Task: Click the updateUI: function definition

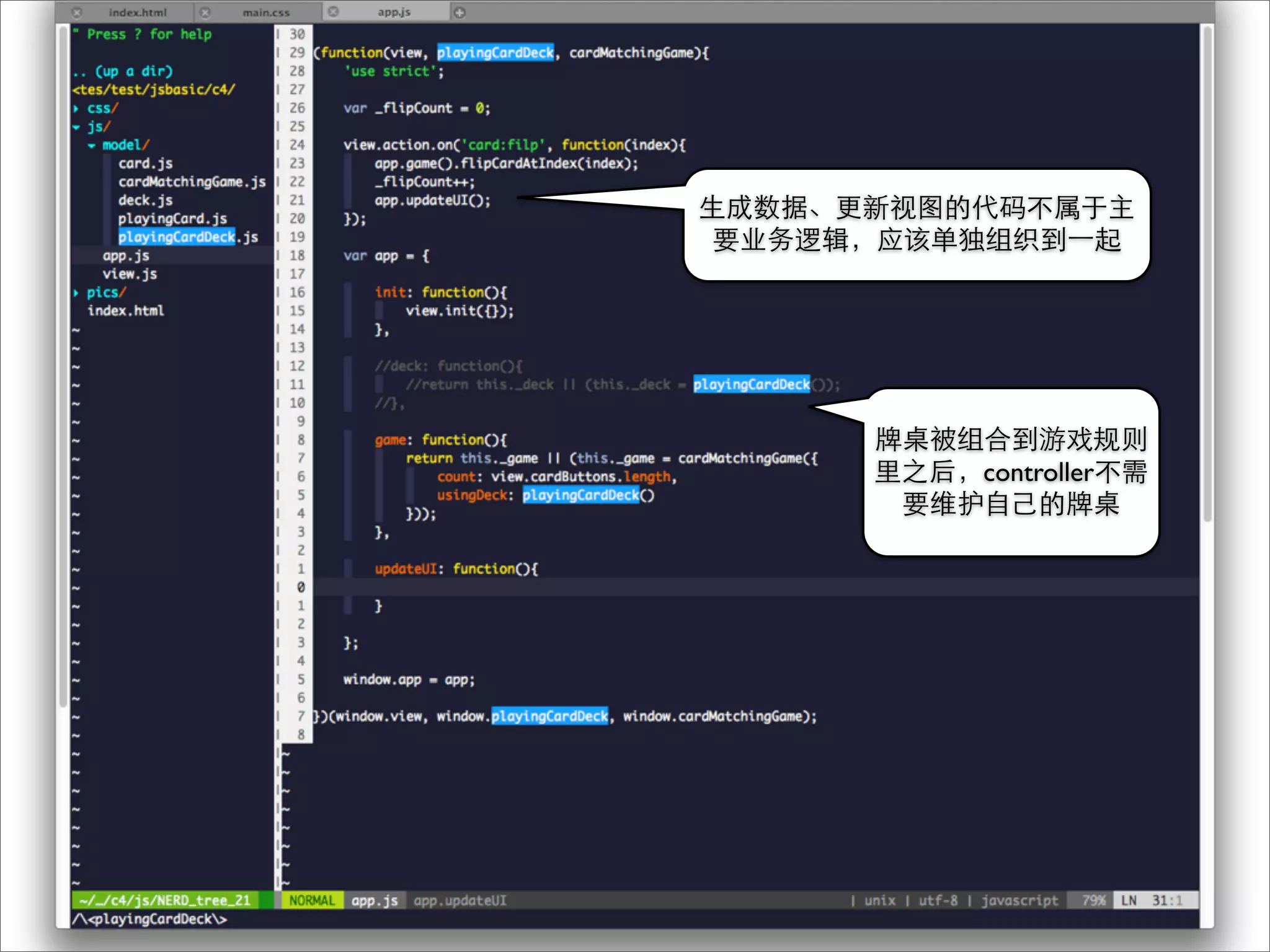Action: pyautogui.click(x=456, y=568)
